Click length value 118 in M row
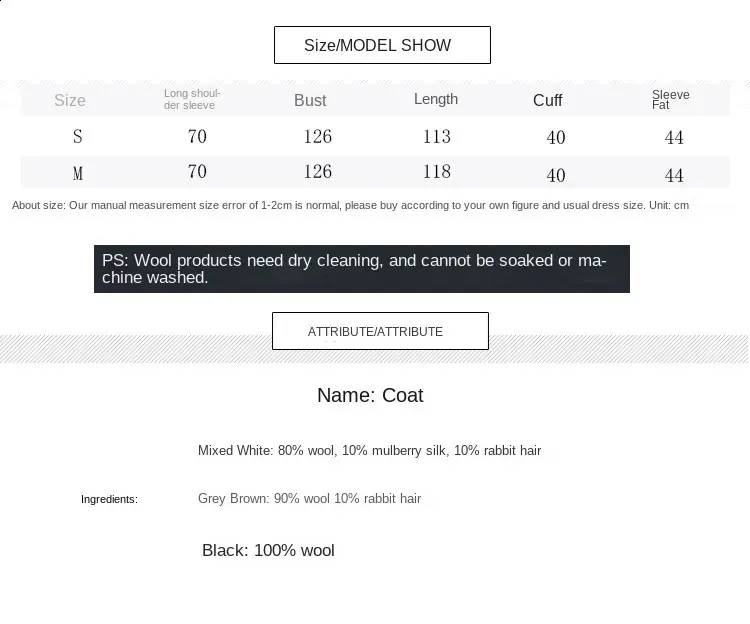This screenshot has height=624, width=750. [x=437, y=172]
